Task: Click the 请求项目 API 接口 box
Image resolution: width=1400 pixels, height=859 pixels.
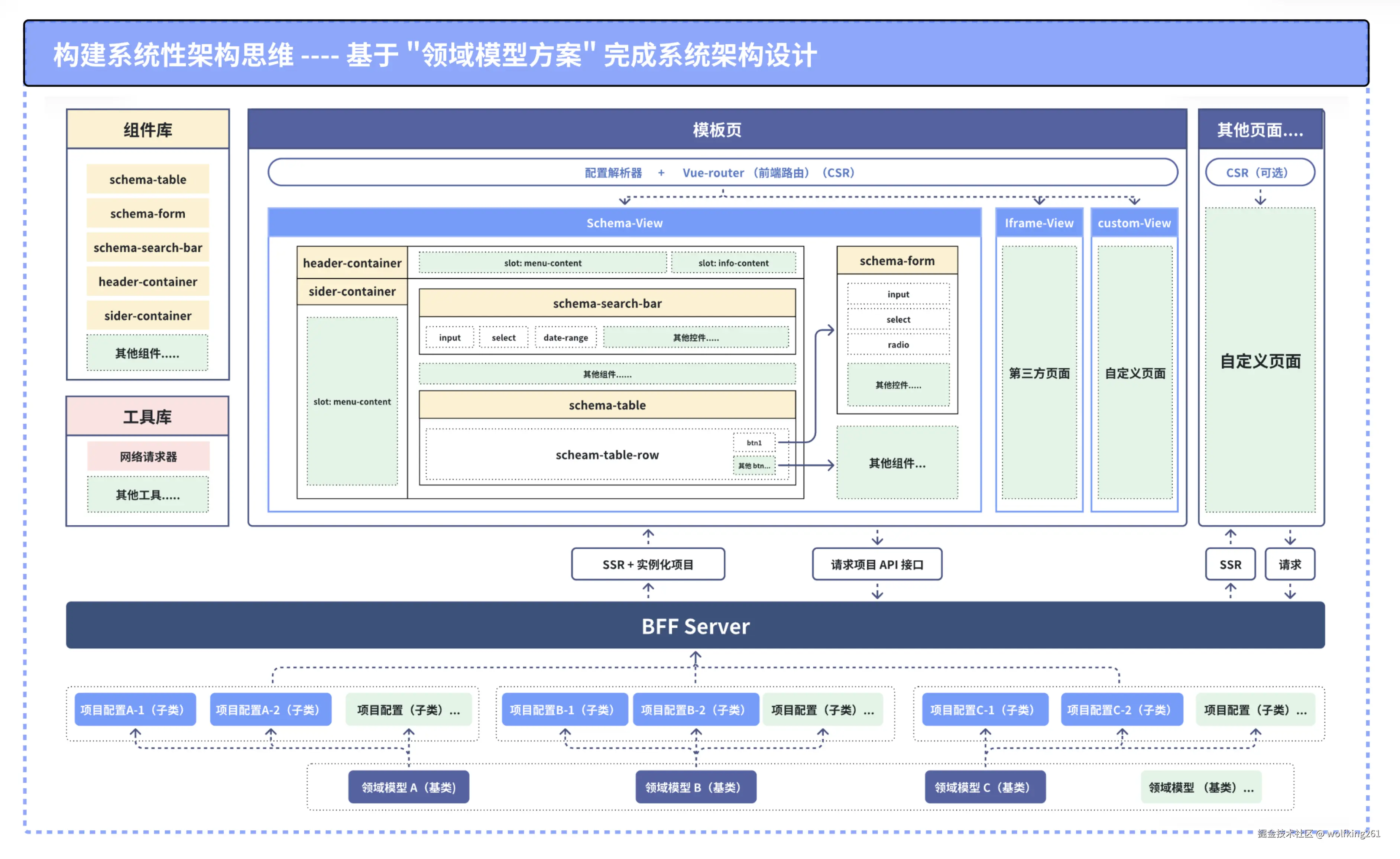Action: 877,564
